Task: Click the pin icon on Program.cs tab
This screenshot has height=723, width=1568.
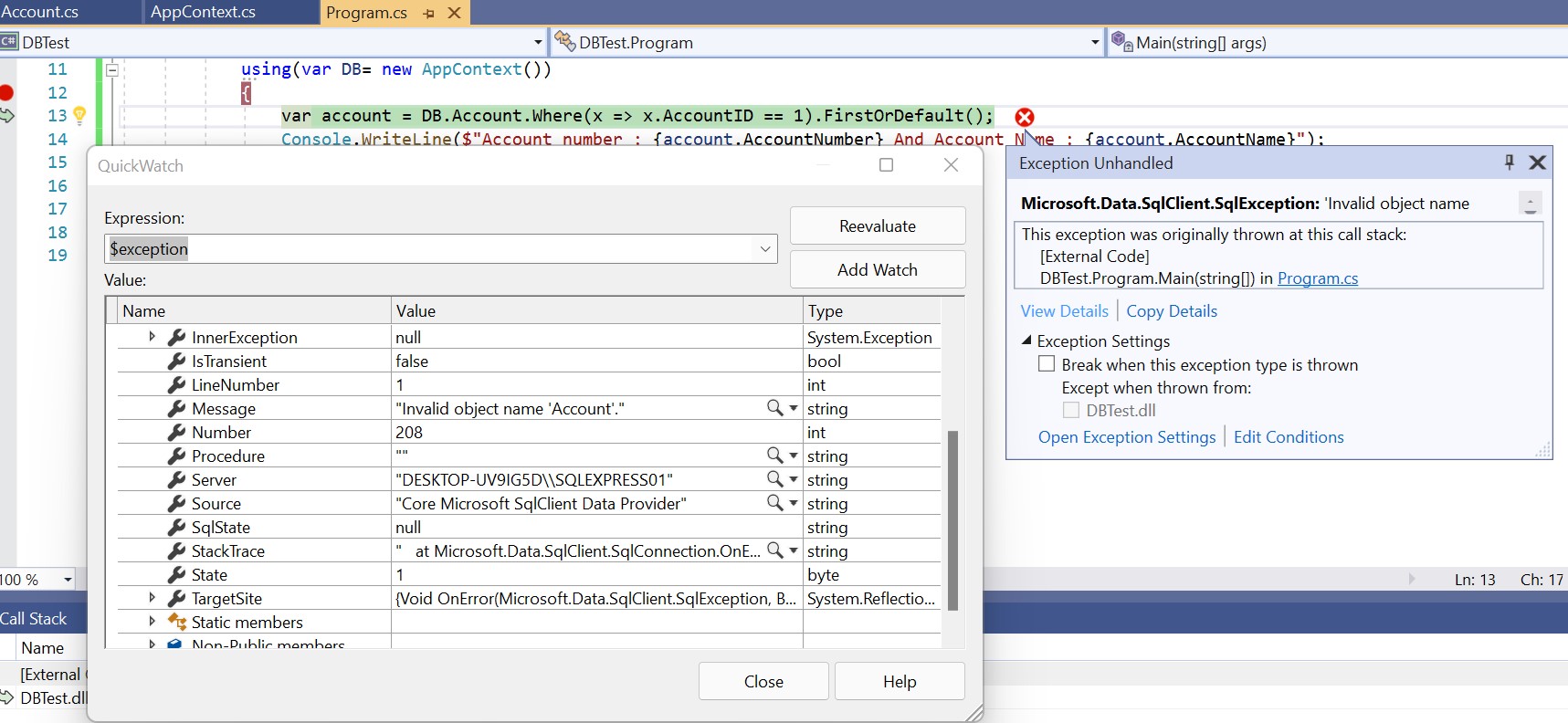Action: [429, 13]
